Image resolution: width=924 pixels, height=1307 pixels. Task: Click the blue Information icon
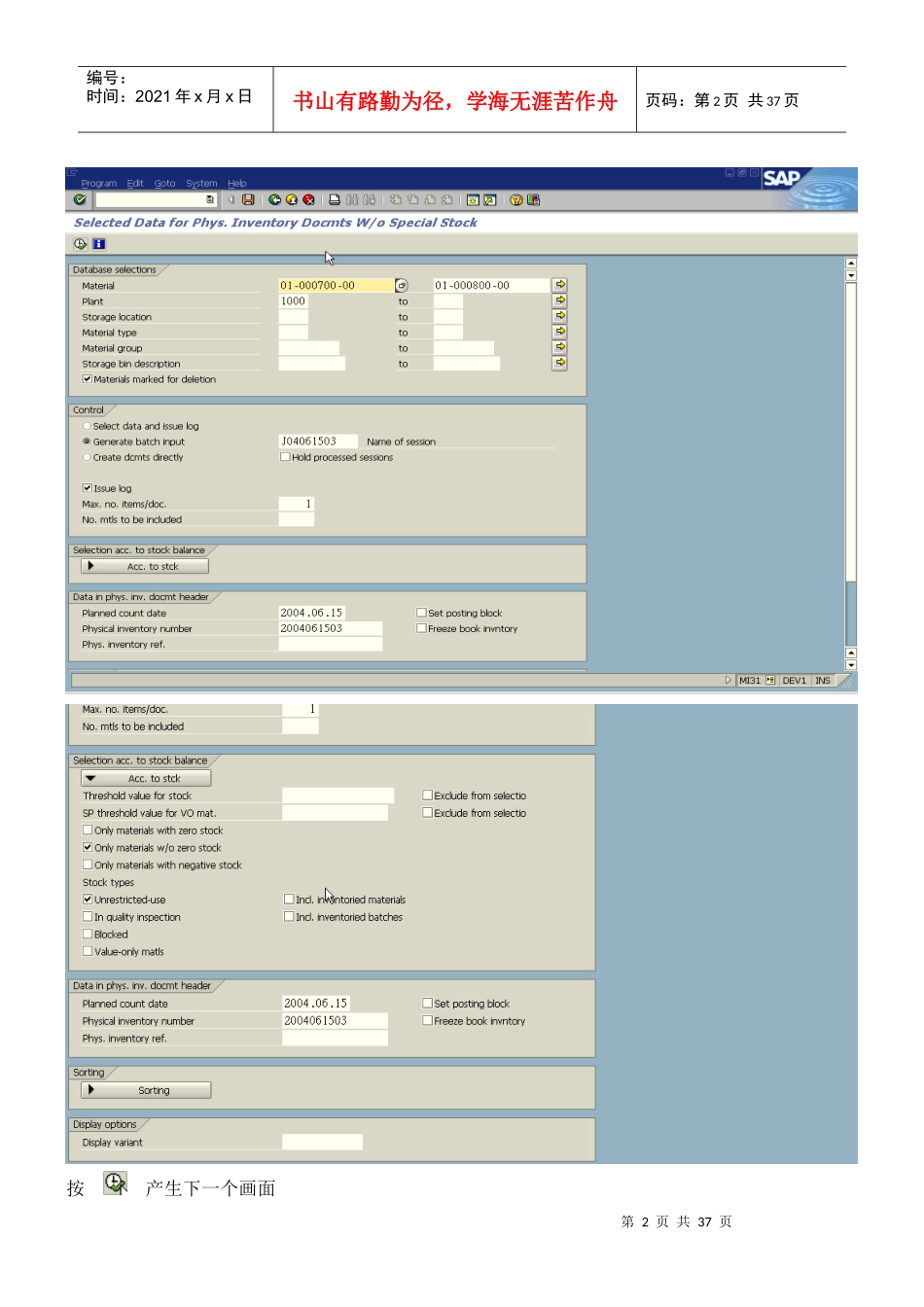pos(98,244)
